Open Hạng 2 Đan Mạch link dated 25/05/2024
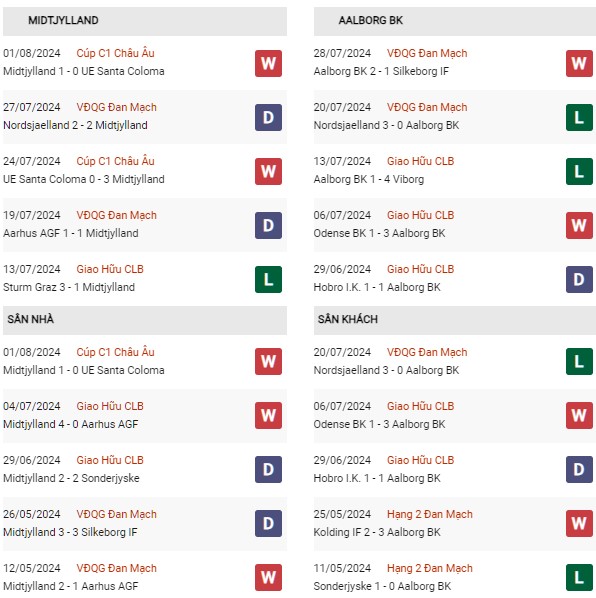Screen dimensions: 596x598 [429, 514]
